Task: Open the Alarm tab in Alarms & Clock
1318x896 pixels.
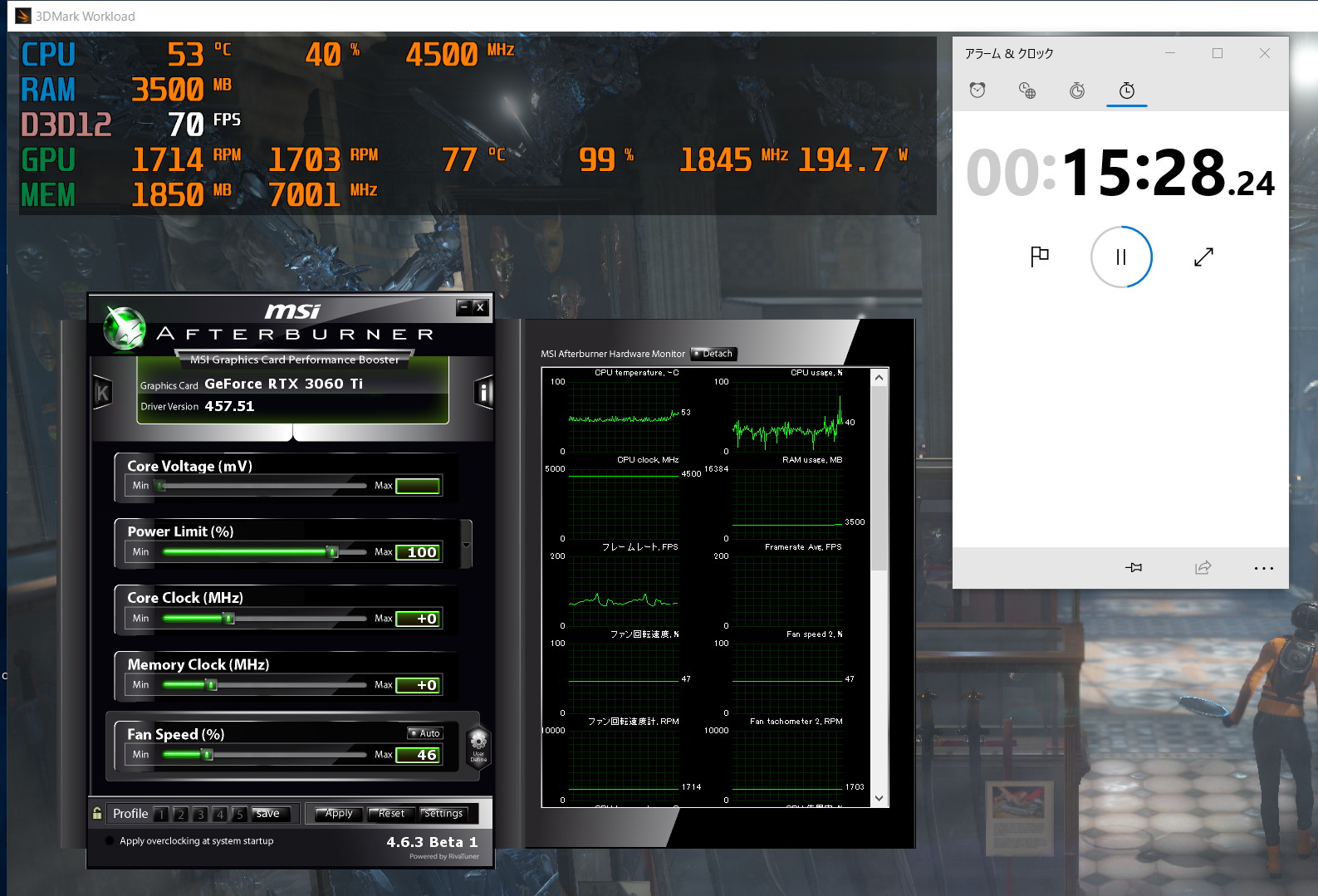Action: [977, 91]
